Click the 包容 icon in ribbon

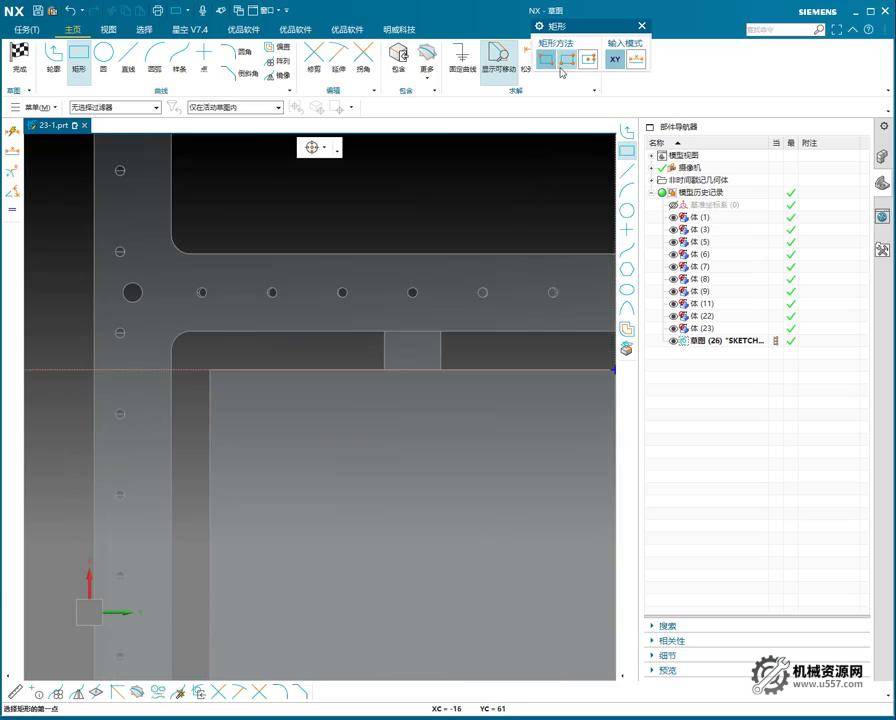[399, 57]
